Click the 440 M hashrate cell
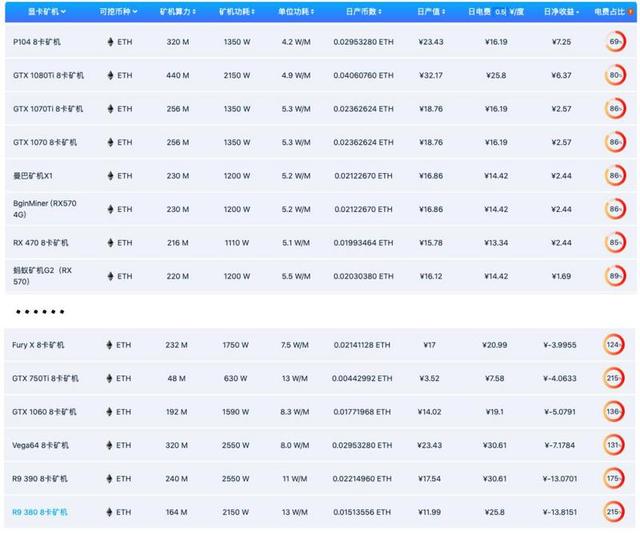Screen dimensions: 640x534 pos(178,75)
